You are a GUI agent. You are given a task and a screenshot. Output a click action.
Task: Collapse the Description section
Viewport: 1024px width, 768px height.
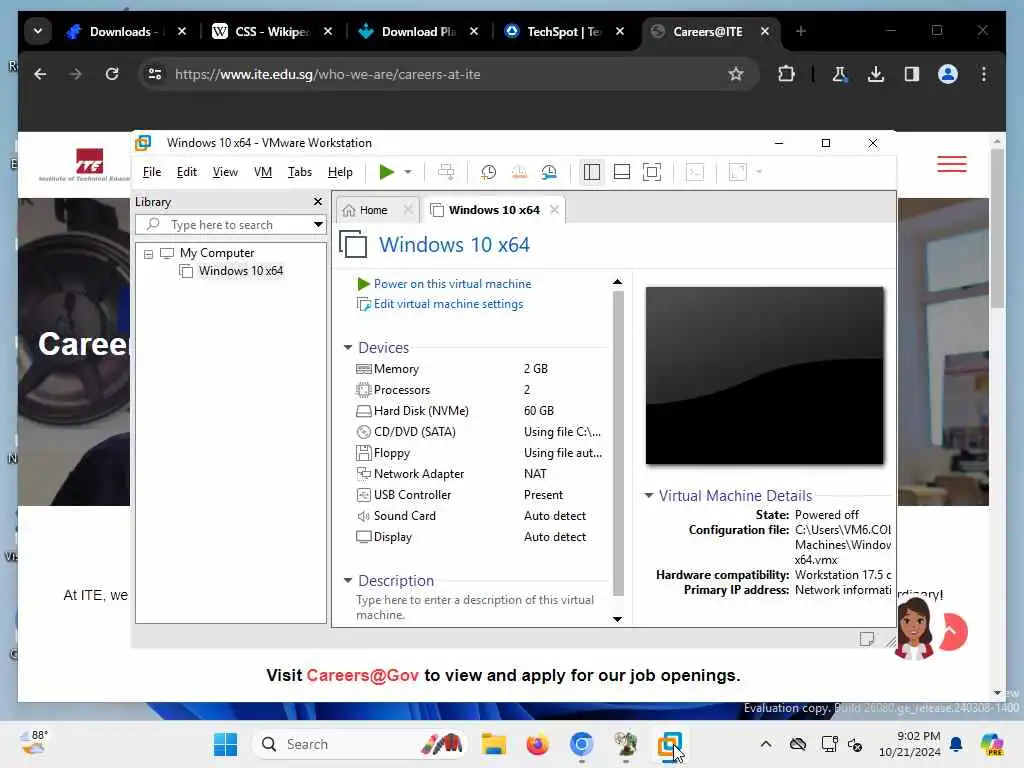(x=348, y=580)
